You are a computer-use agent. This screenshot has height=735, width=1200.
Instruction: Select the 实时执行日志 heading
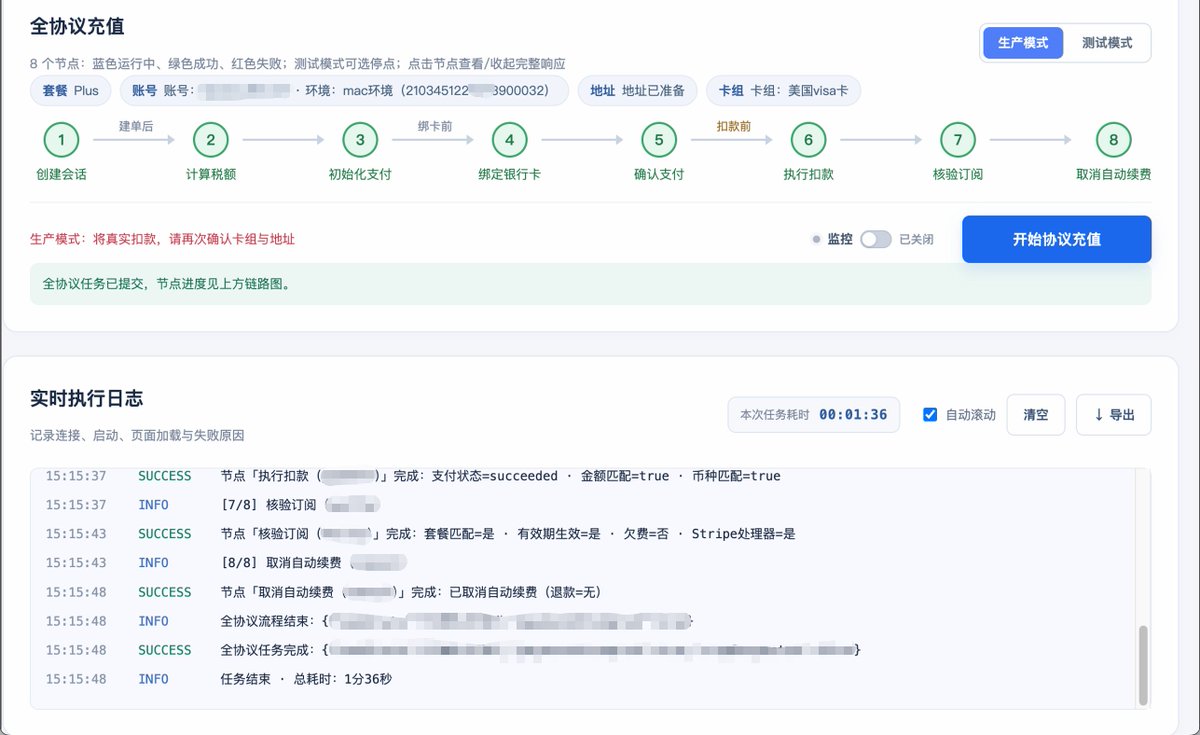coord(87,398)
